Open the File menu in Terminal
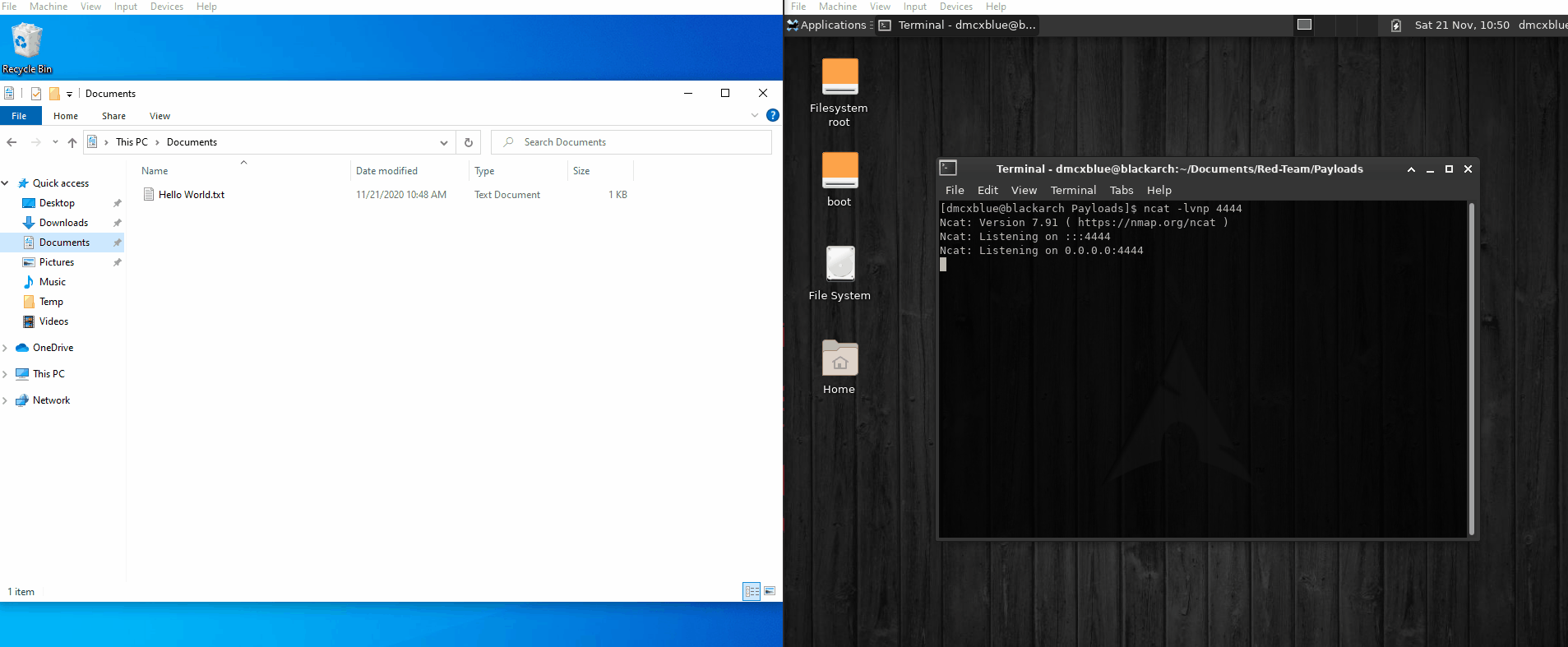The height and width of the screenshot is (647, 1568). pyautogui.click(x=955, y=190)
